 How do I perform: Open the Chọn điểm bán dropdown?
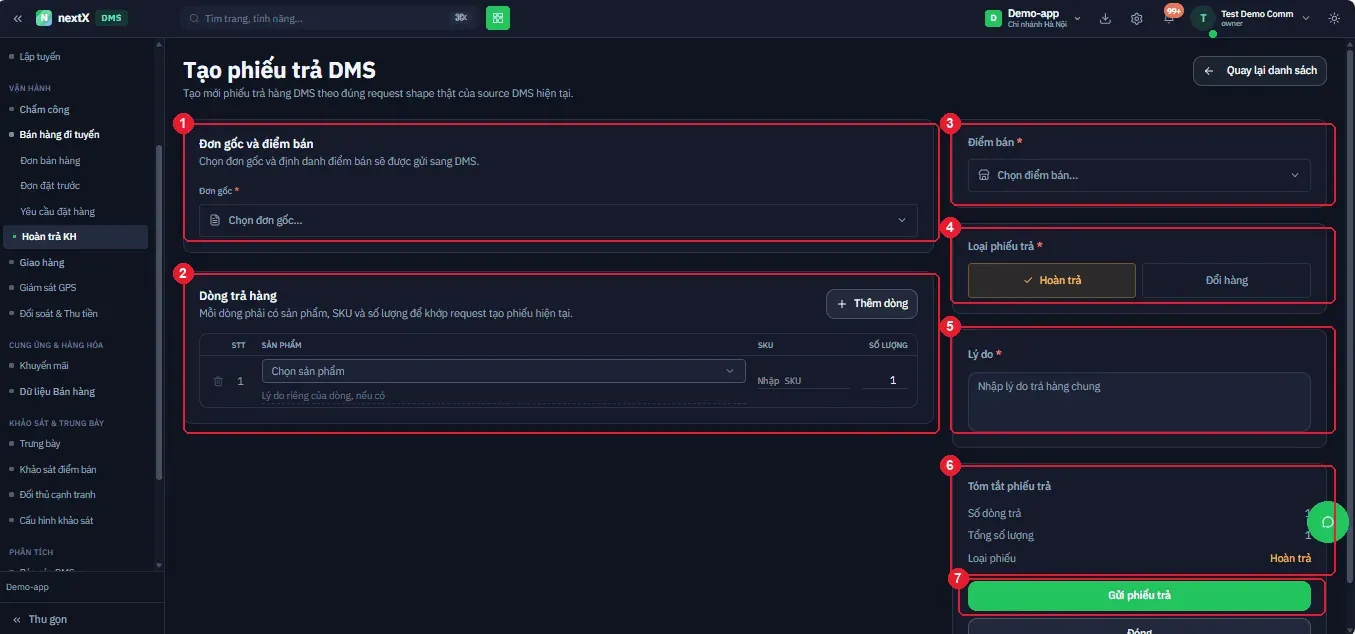point(1139,175)
